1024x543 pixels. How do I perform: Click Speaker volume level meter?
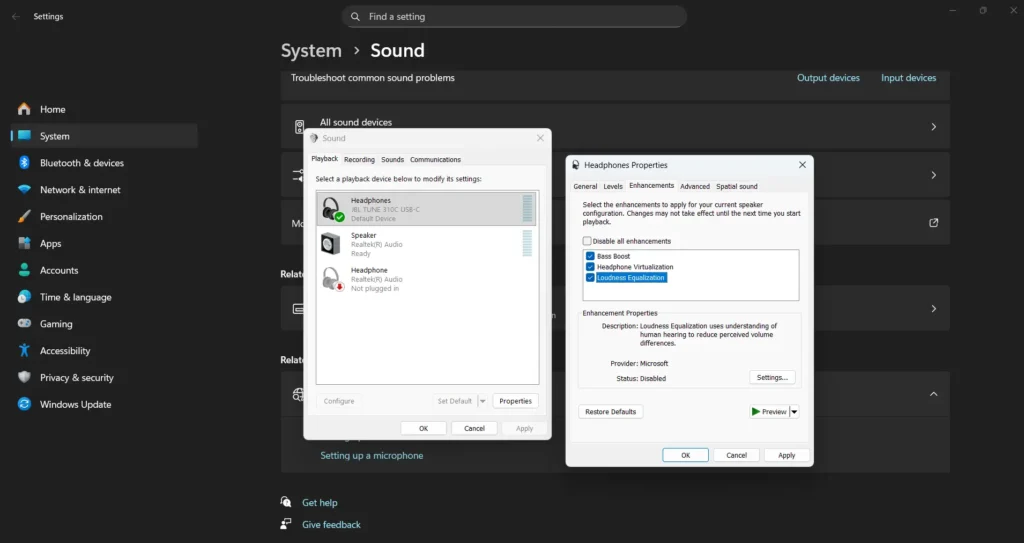(x=527, y=244)
